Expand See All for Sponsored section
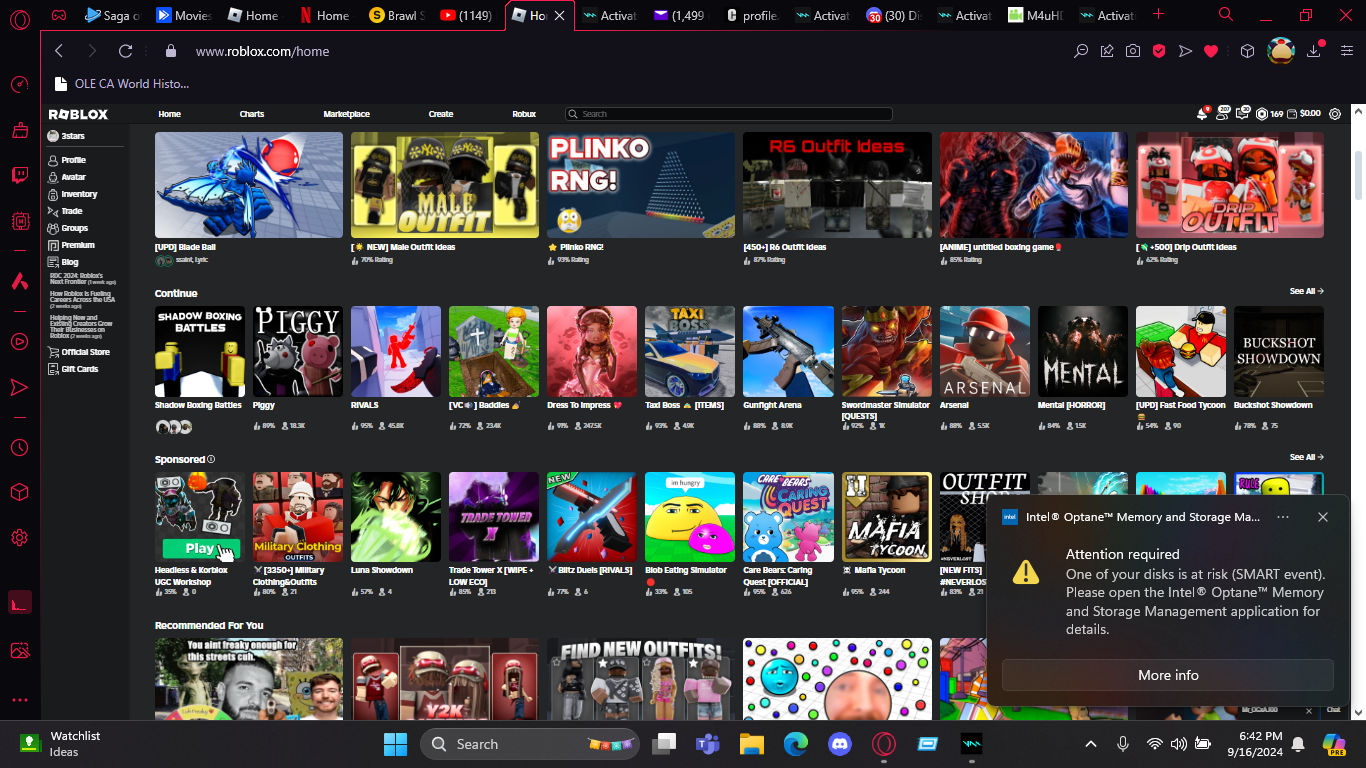Screen dimensions: 1366x768 coord(1306,457)
